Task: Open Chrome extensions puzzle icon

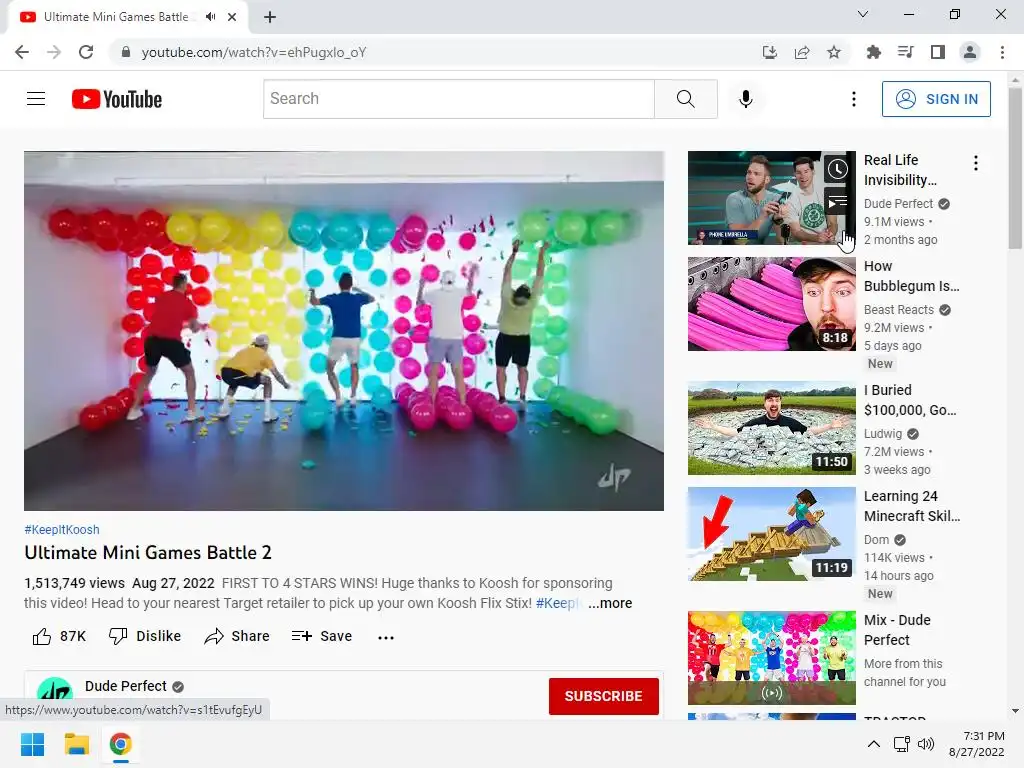Action: pos(873,52)
